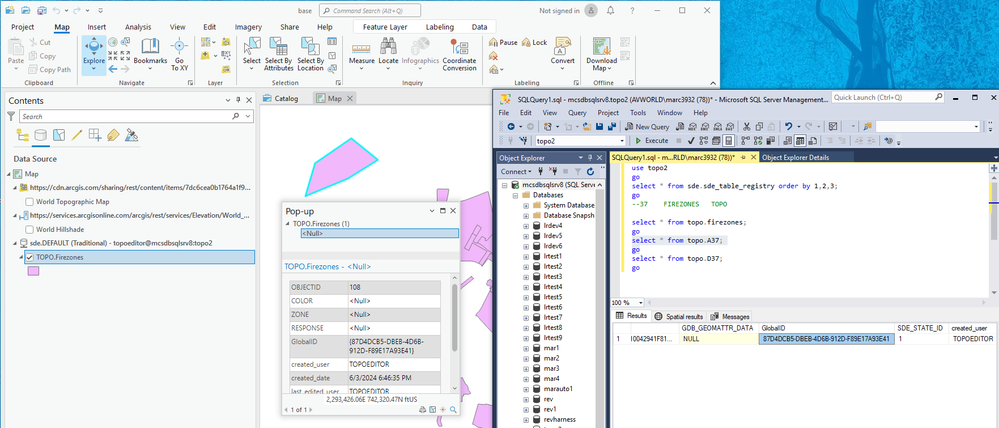The image size is (999, 428).
Task: Click the Project tab
Action: [22, 27]
